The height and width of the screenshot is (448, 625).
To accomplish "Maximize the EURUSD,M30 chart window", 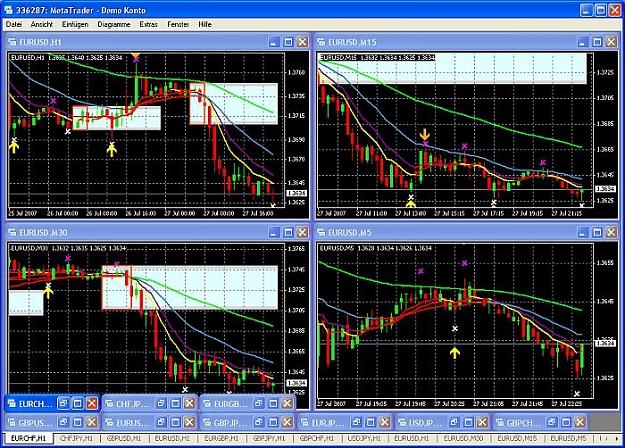I will point(289,232).
